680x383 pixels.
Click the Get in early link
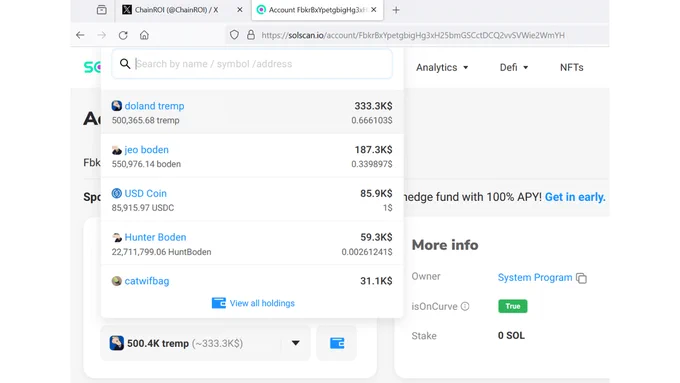[x=575, y=197]
